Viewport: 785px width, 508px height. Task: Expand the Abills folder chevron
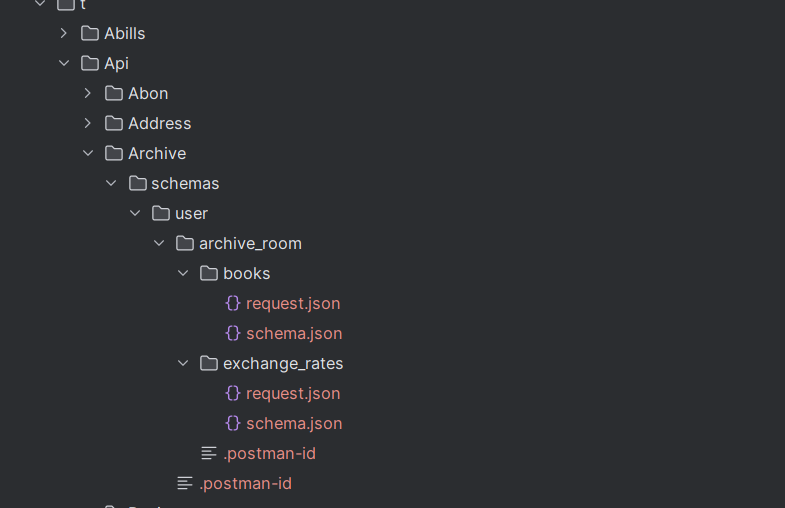[x=64, y=33]
